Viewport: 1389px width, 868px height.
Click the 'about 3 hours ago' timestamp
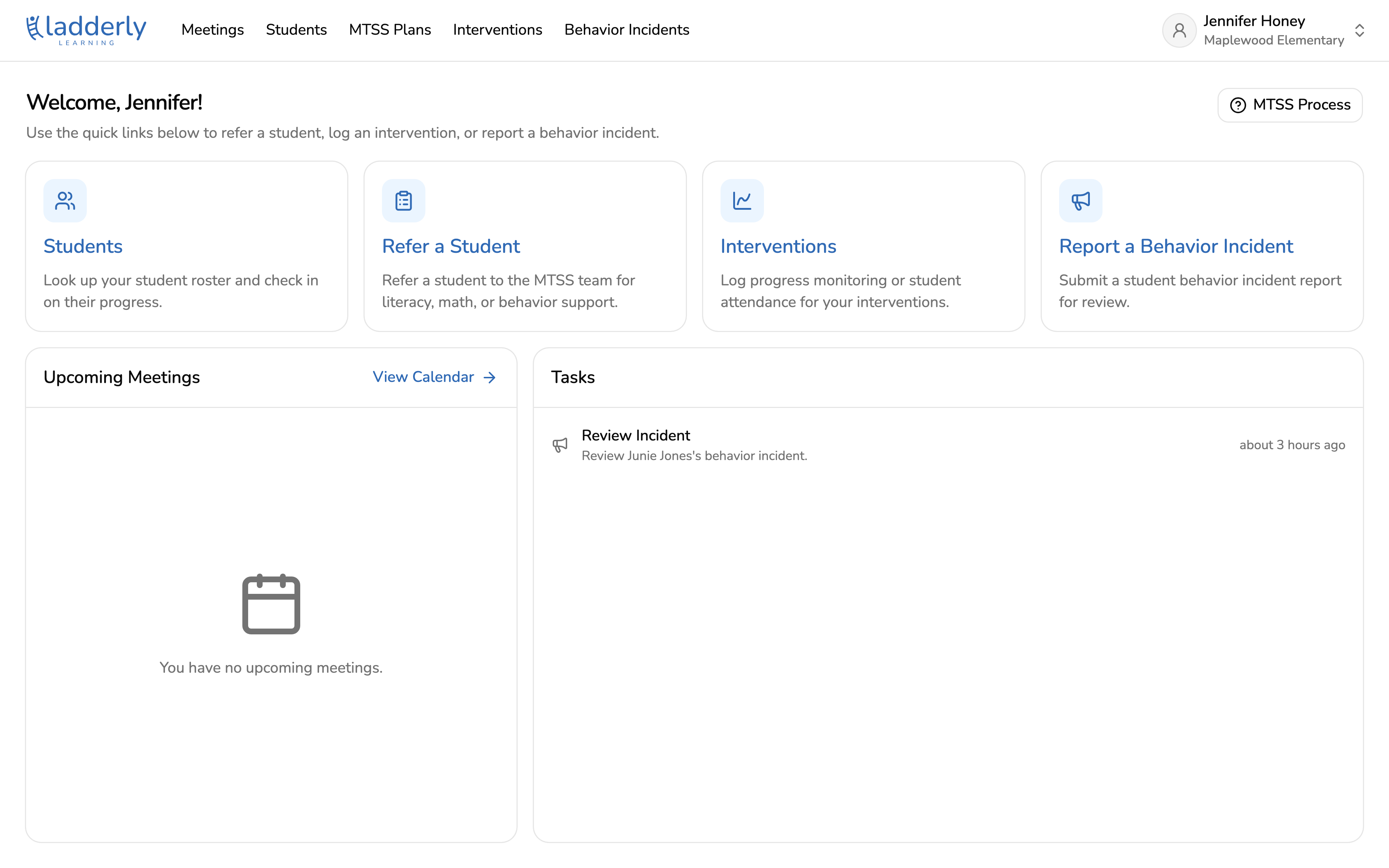[1292, 445]
